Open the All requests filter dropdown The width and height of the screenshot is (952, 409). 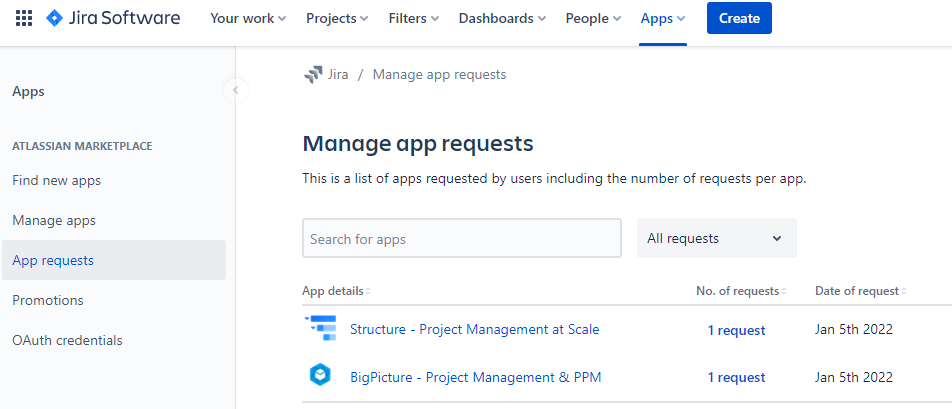(x=716, y=238)
